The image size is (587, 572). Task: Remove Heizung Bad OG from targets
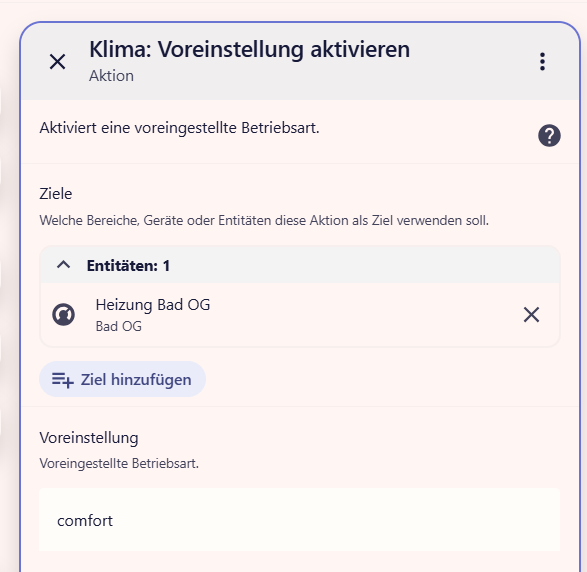(x=531, y=314)
